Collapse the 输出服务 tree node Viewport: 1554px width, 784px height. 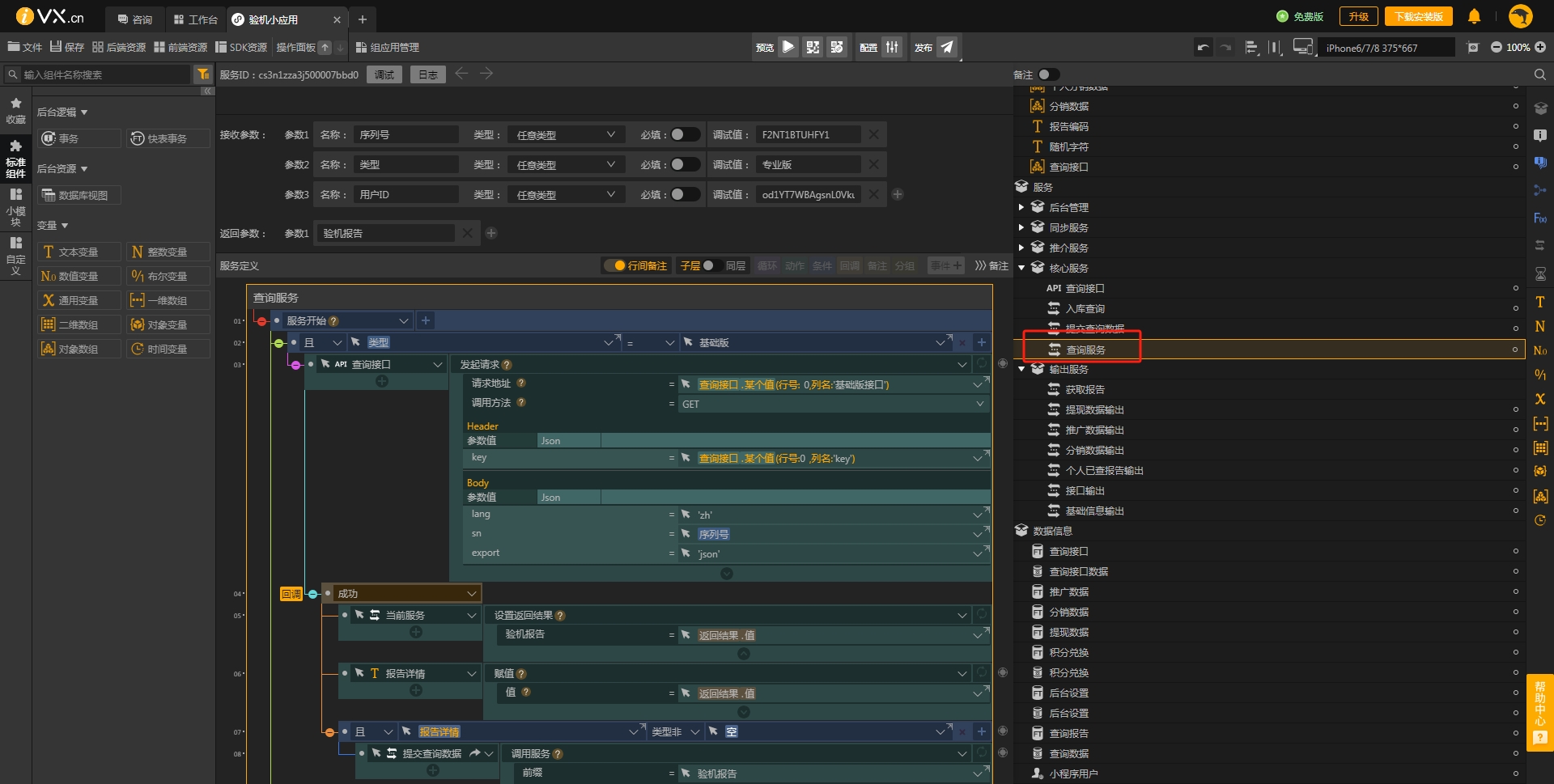click(1021, 369)
